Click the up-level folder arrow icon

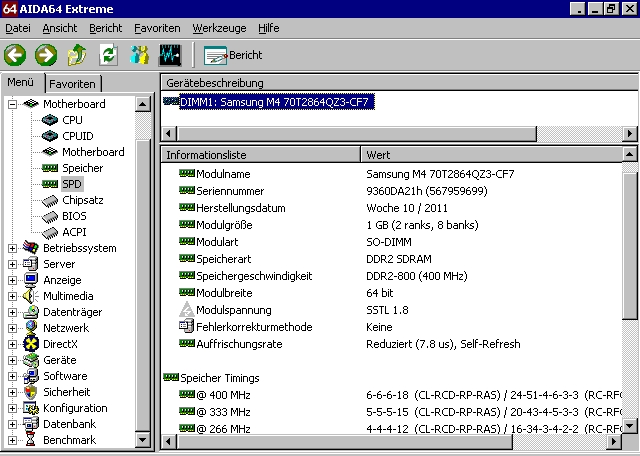click(77, 55)
